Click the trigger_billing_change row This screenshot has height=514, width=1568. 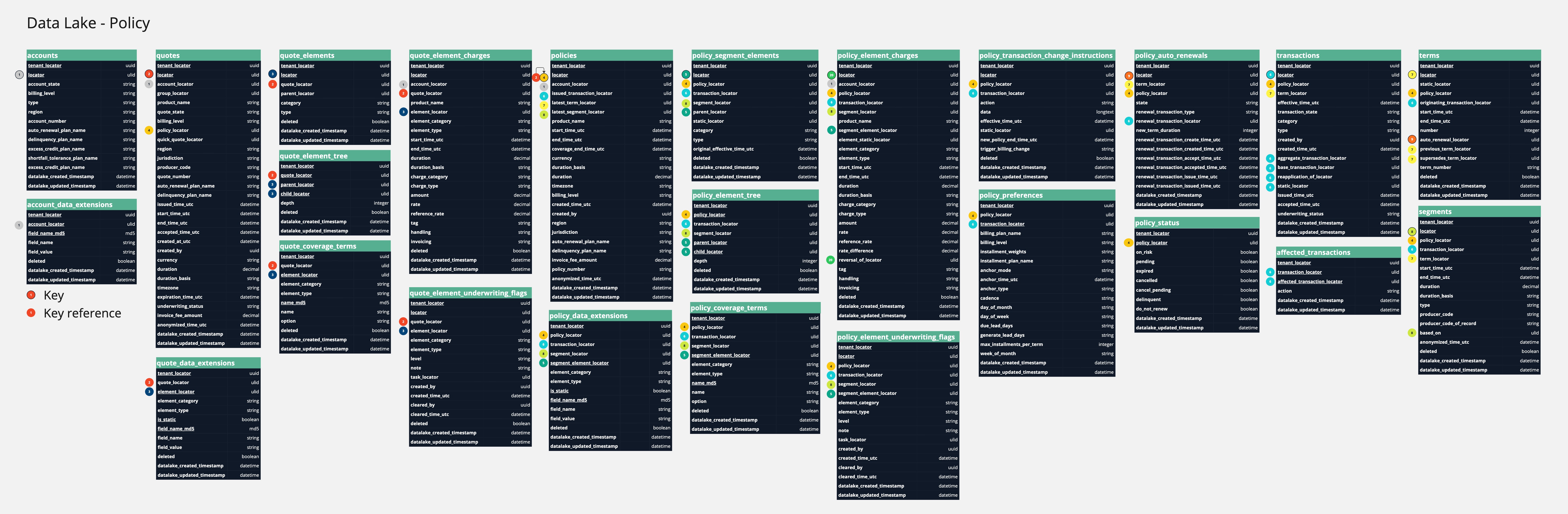(1047, 149)
